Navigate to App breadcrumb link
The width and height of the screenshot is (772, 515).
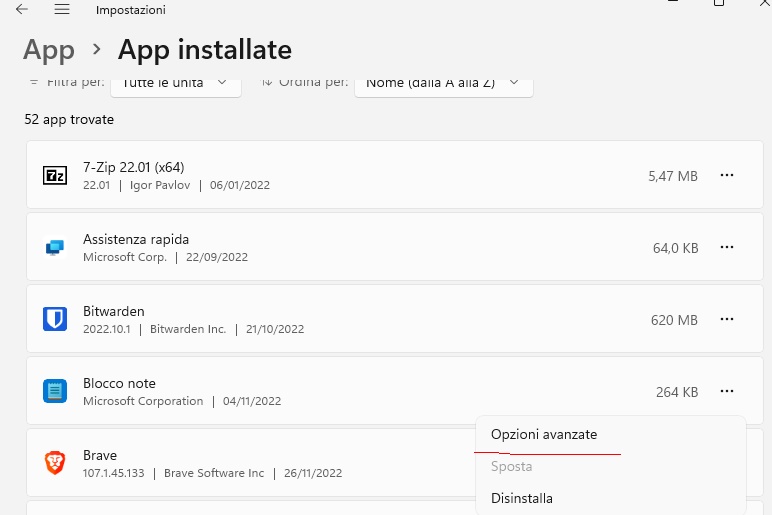click(49, 50)
